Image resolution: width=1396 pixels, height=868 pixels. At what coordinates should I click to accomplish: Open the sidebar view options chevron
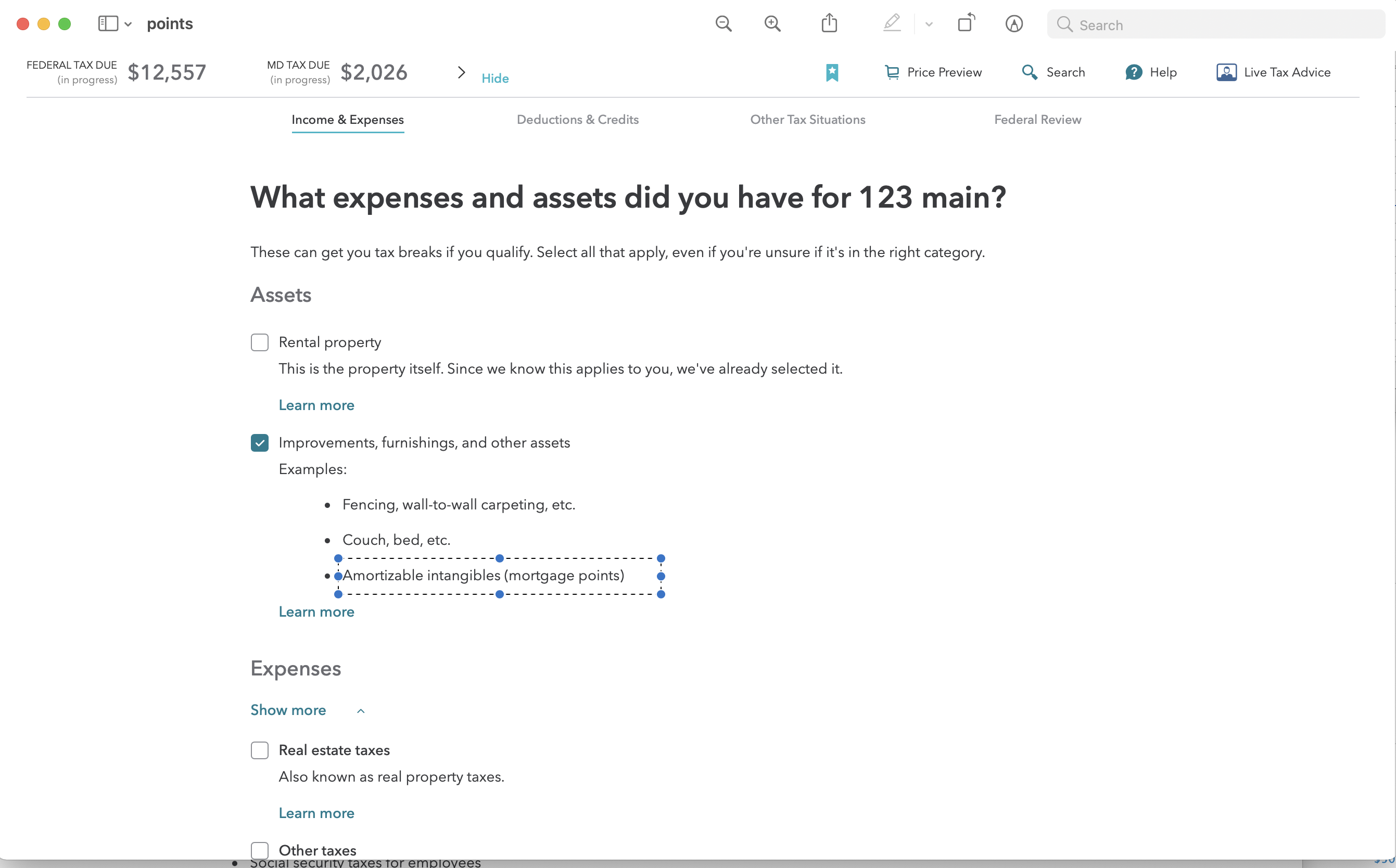(x=128, y=24)
